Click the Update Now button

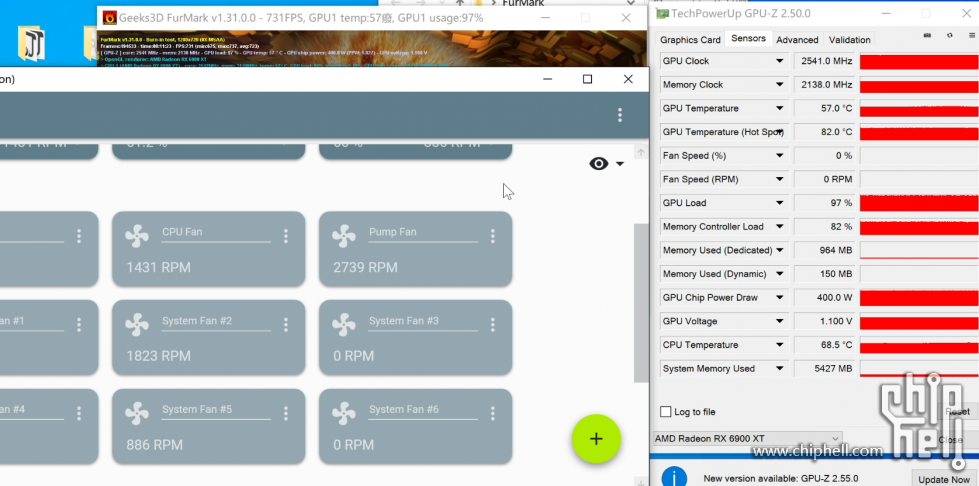point(944,479)
